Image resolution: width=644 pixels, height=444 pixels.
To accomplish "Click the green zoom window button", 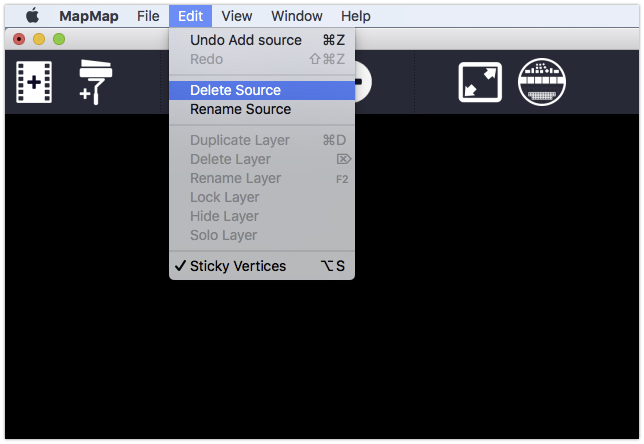I will 59,39.
